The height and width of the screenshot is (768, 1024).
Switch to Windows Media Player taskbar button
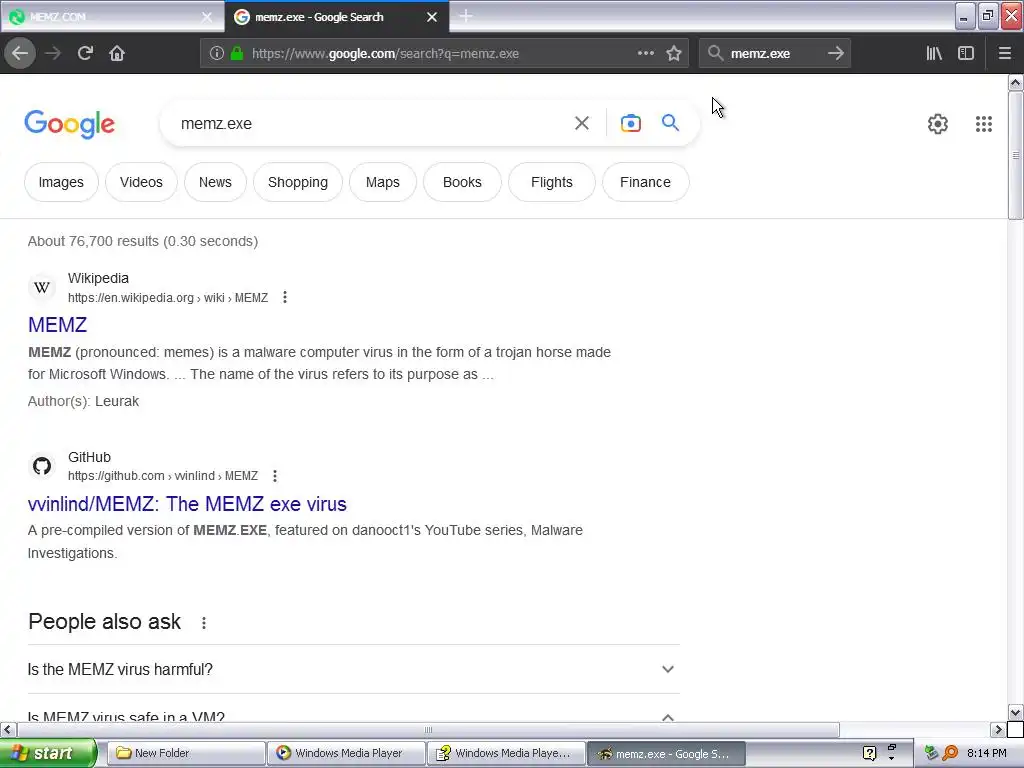346,753
